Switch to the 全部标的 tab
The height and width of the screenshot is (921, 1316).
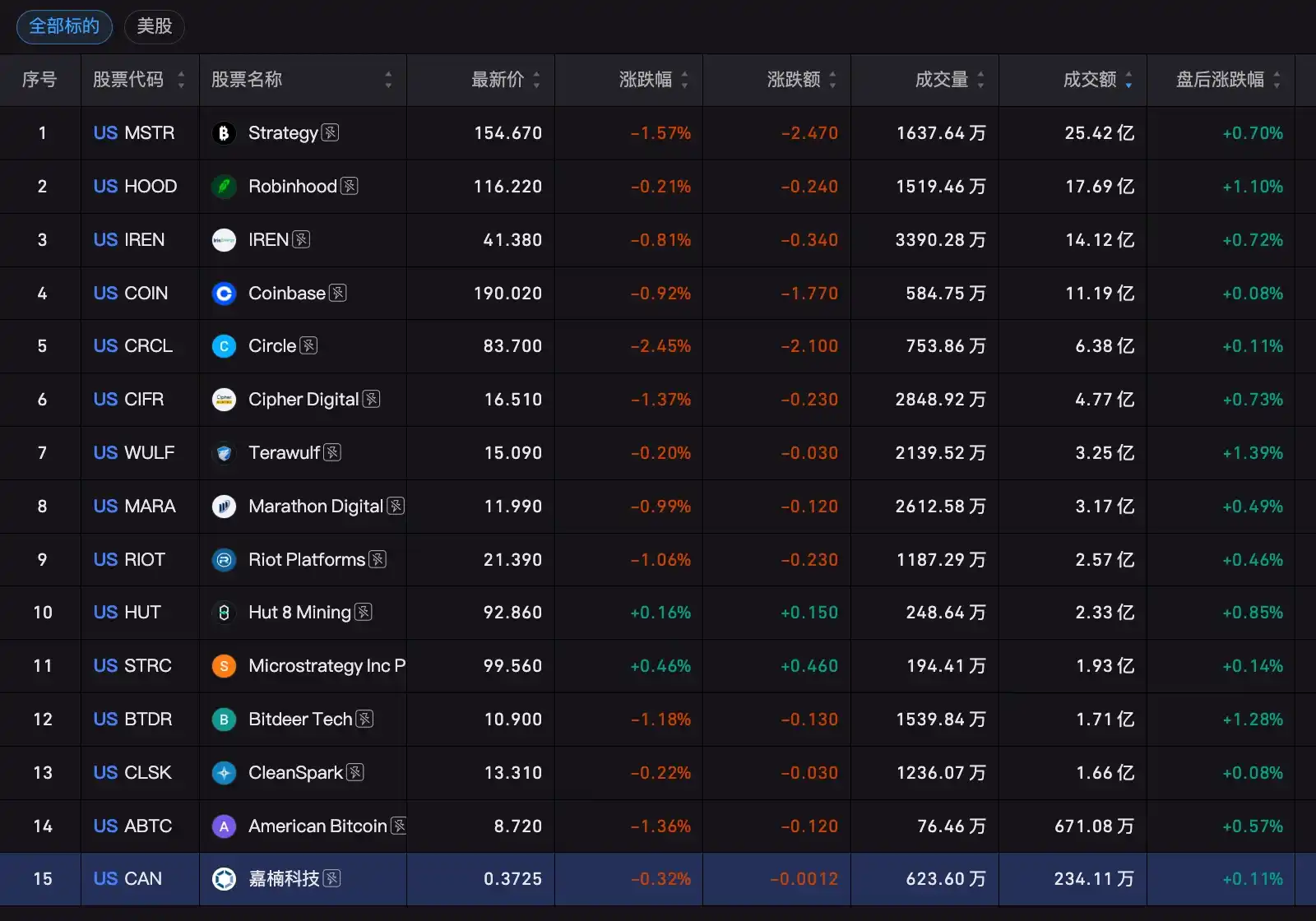tap(64, 26)
